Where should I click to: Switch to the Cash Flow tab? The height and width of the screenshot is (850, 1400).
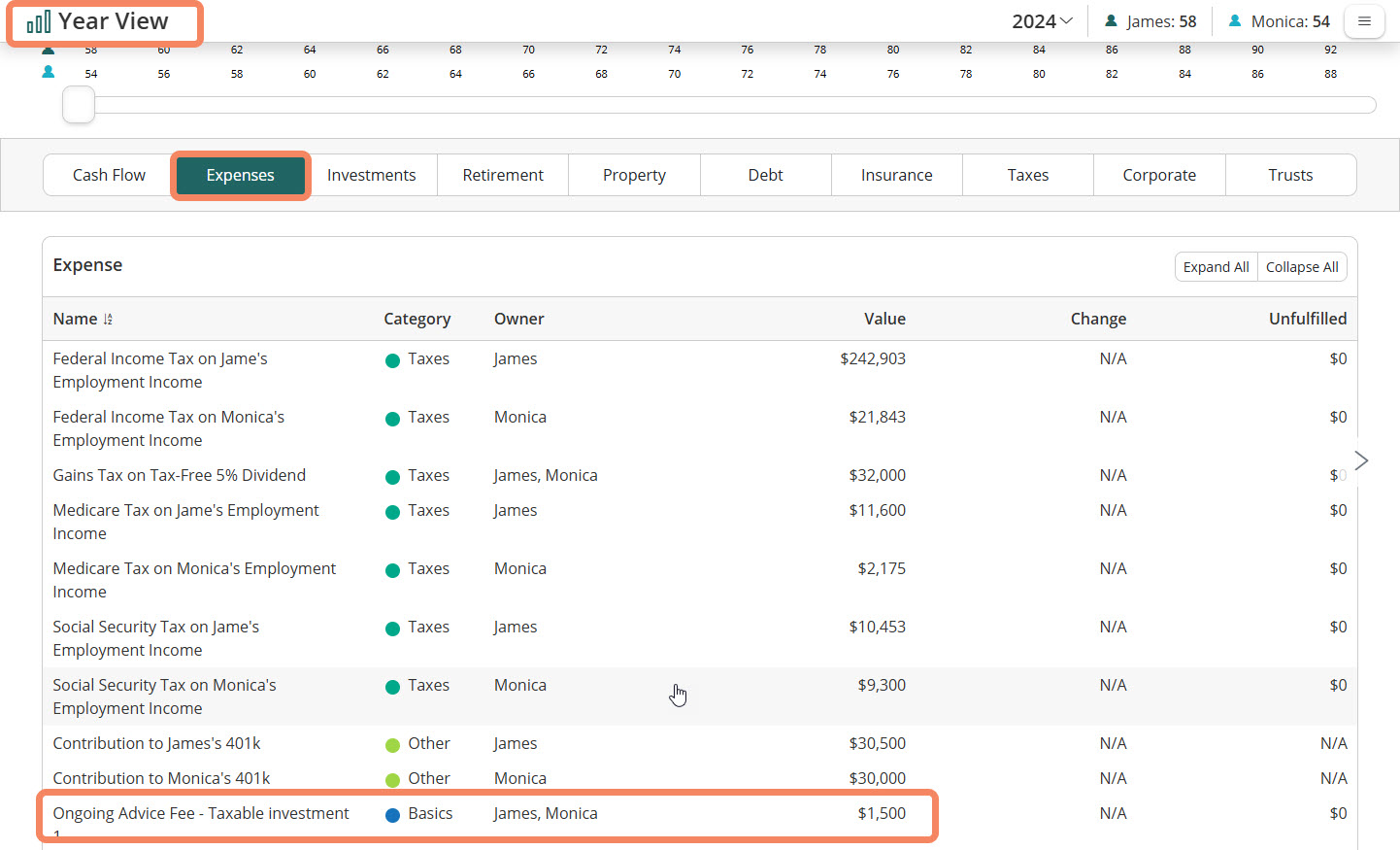pos(109,175)
